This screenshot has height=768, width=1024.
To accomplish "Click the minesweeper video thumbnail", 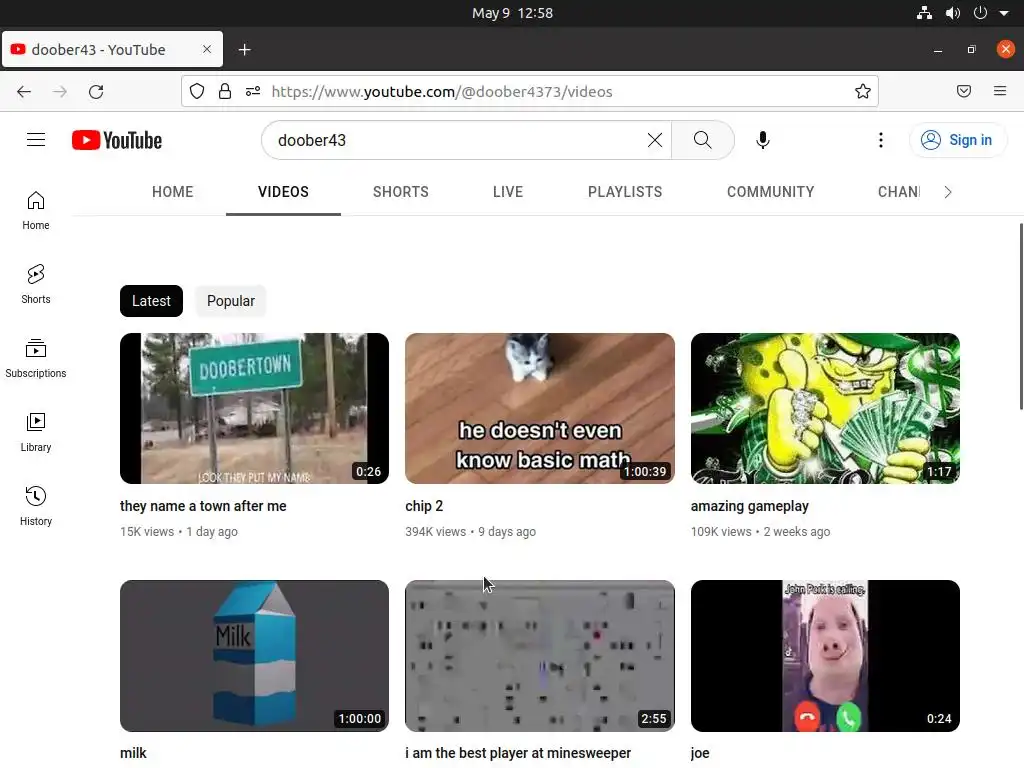I will point(539,656).
